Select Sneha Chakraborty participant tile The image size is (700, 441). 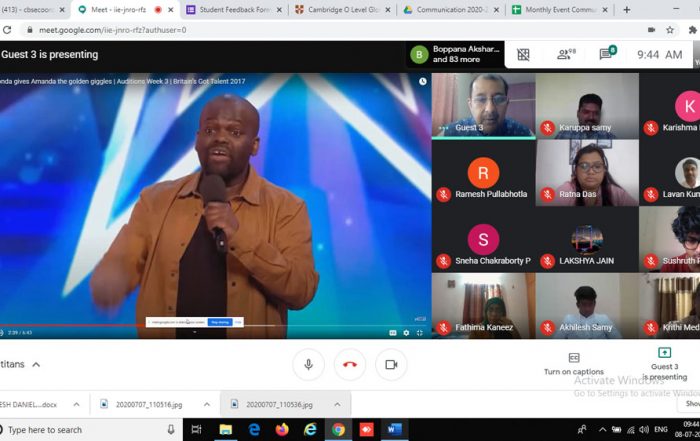(483, 239)
